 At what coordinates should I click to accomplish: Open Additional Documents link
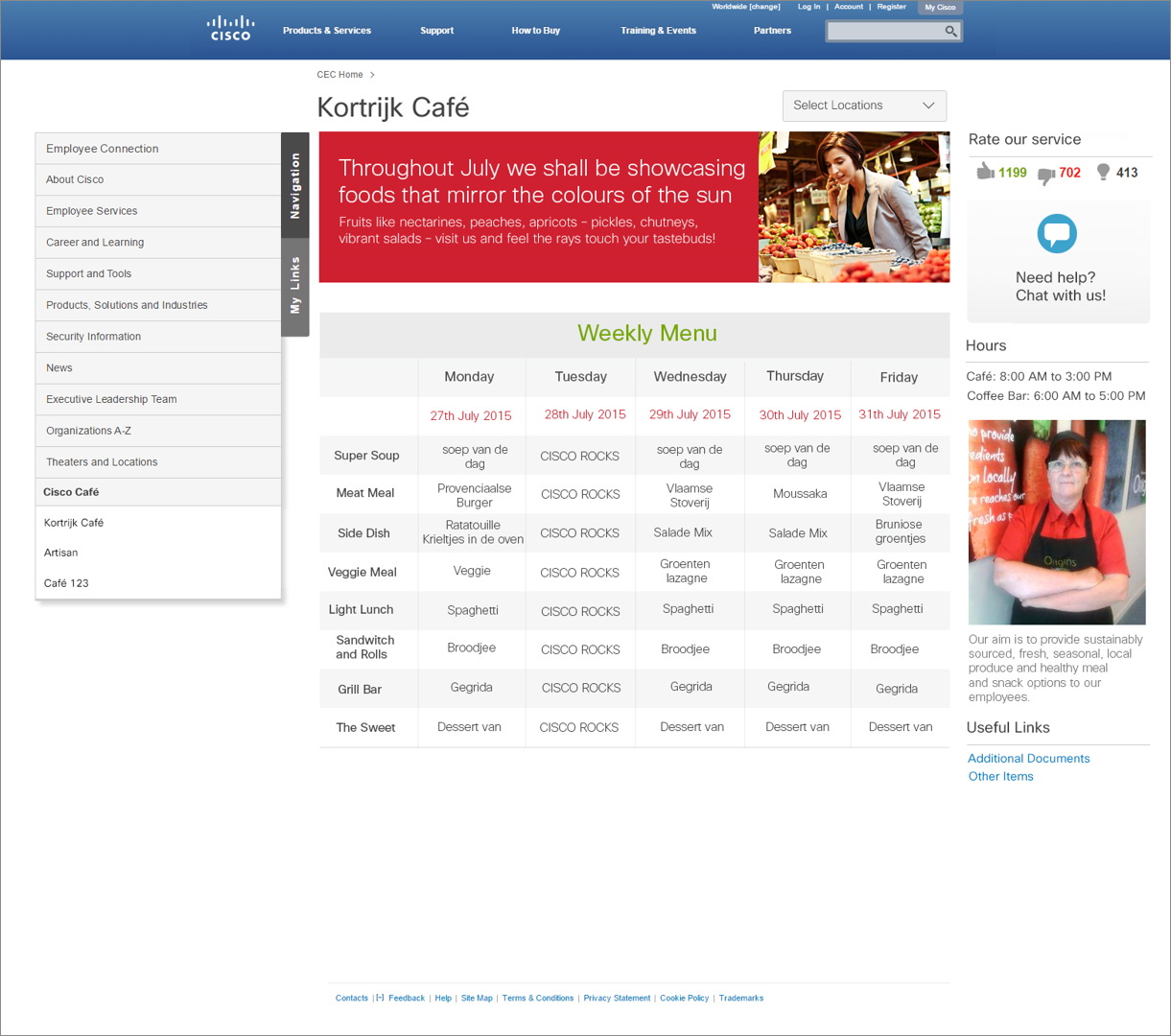[x=1029, y=758]
